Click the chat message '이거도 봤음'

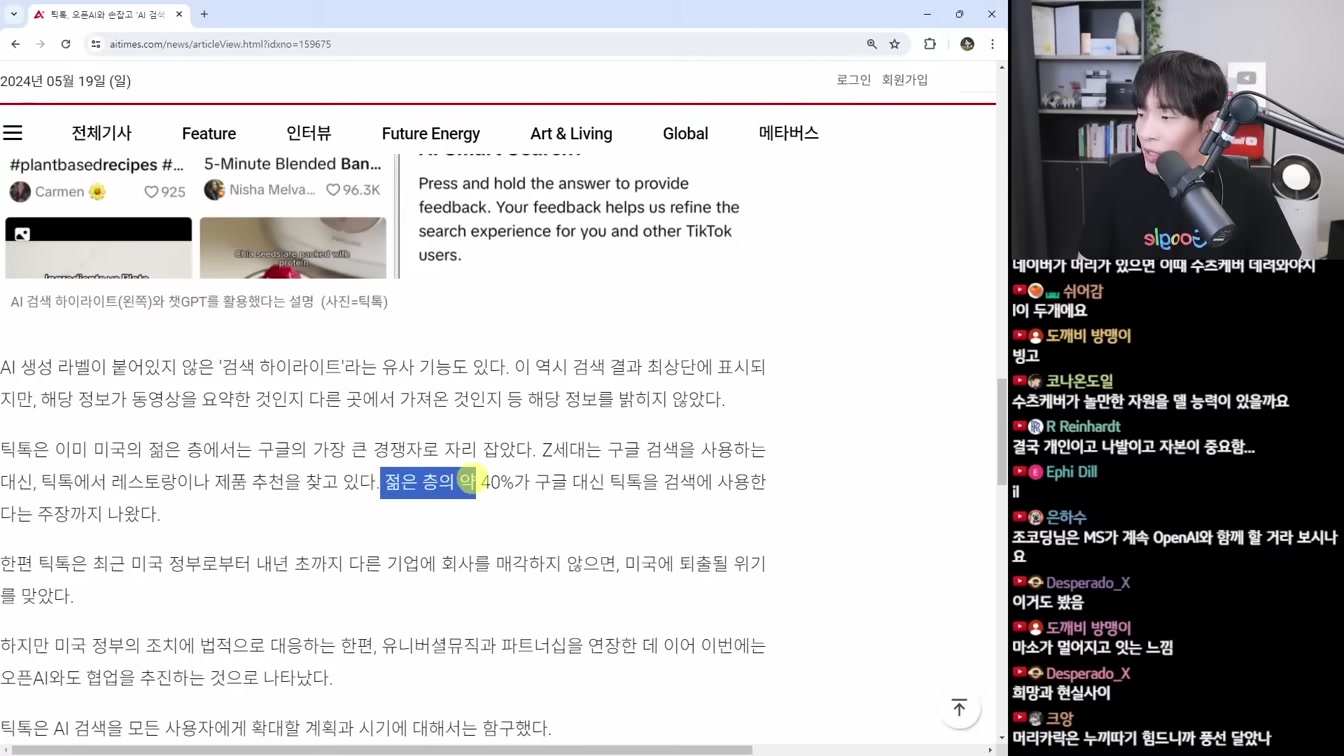click(1048, 603)
